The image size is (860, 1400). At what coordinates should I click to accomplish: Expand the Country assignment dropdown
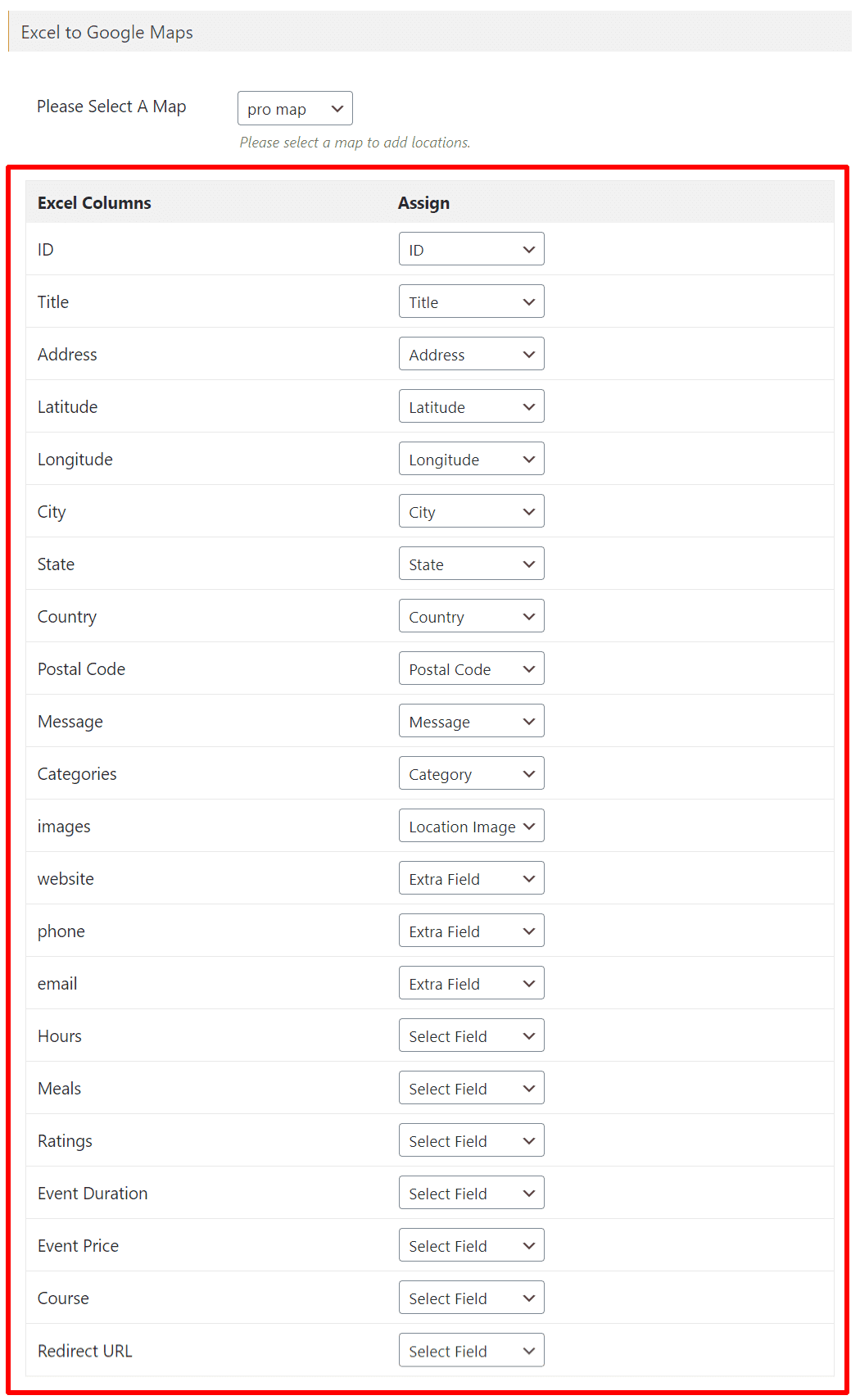(471, 615)
